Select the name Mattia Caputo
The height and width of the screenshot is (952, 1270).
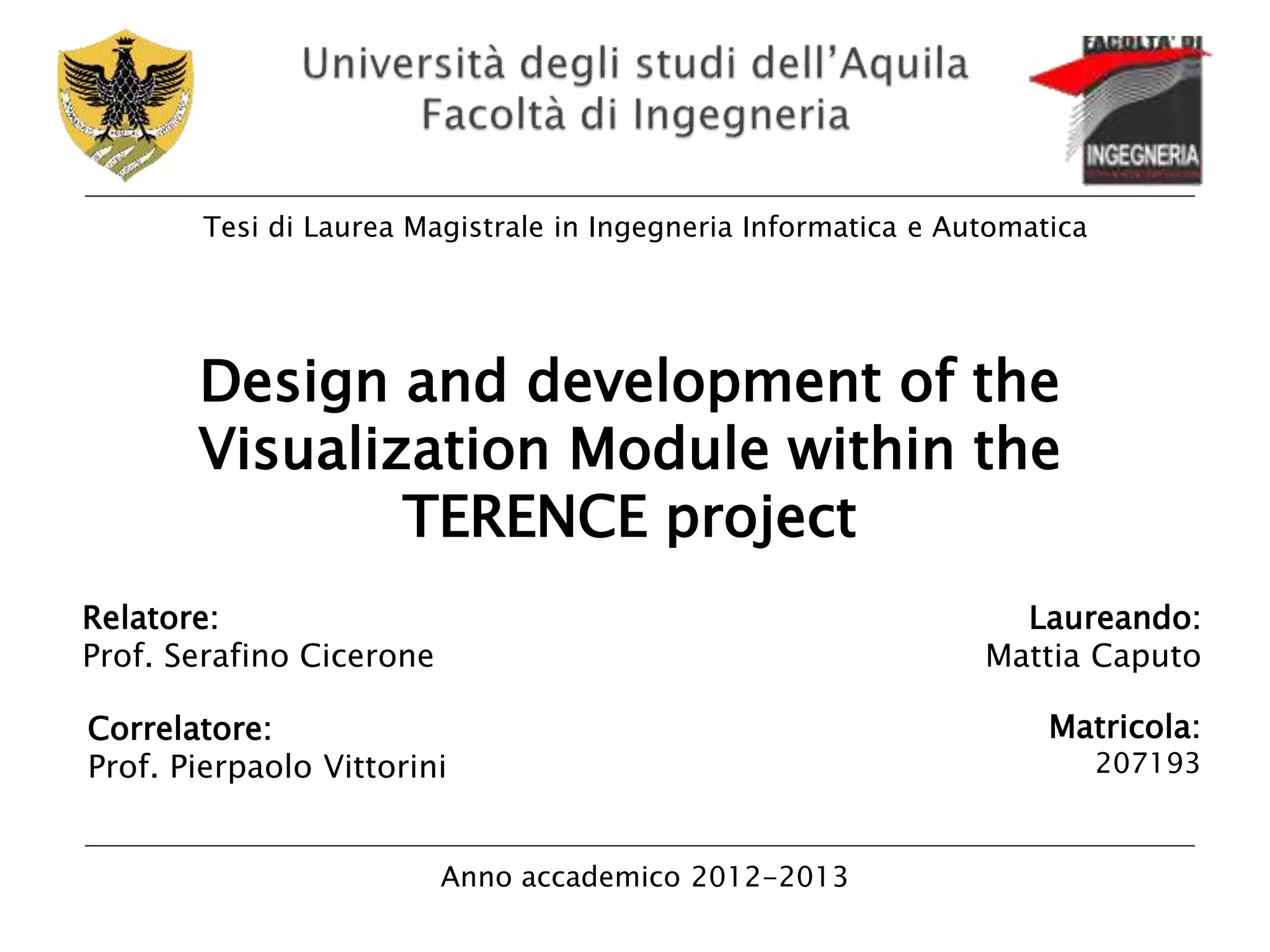click(1093, 656)
